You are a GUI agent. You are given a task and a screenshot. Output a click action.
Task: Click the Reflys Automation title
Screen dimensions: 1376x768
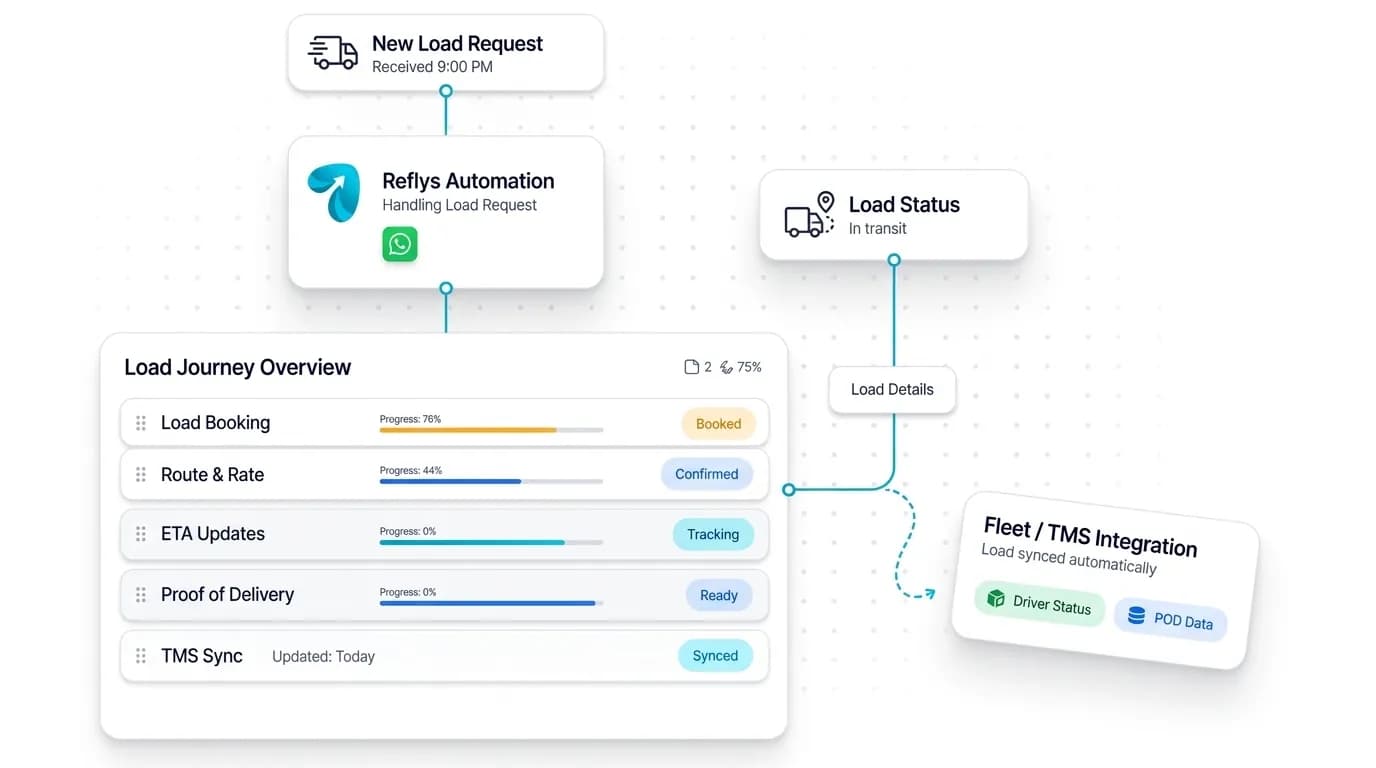point(468,181)
